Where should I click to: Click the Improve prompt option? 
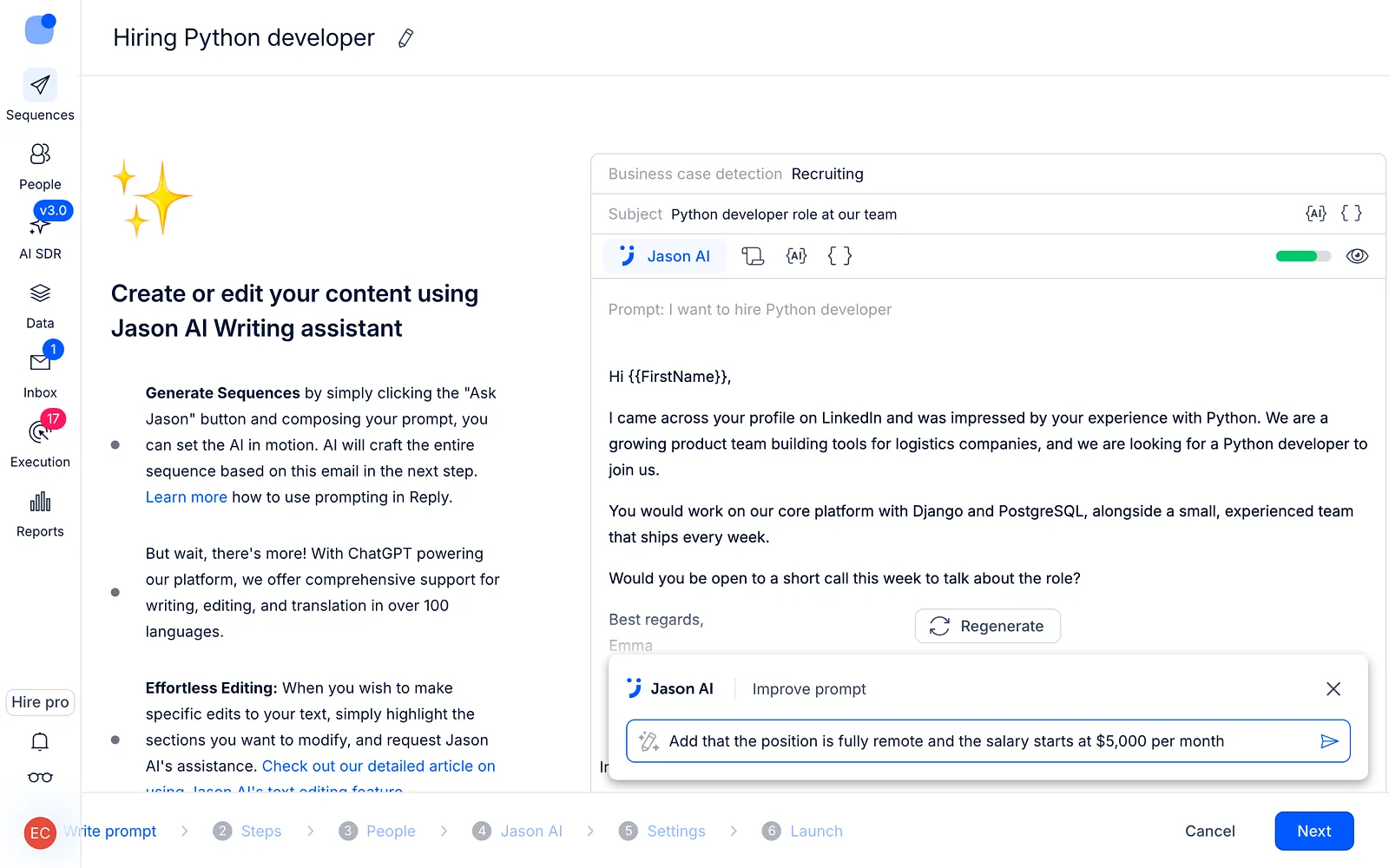pos(809,689)
